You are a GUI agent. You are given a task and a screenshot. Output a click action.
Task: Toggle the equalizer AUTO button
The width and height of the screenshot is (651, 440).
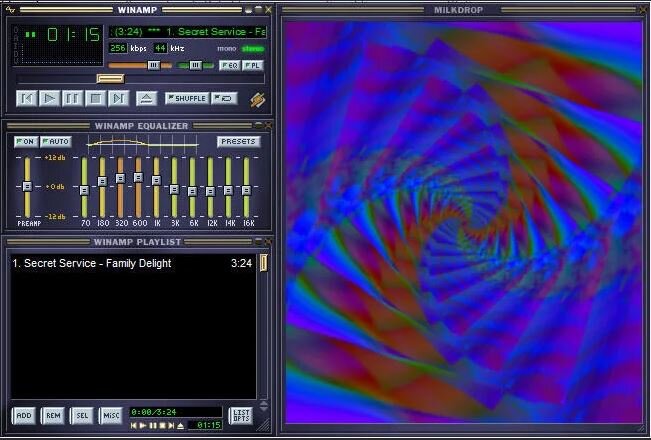pyautogui.click(x=56, y=142)
